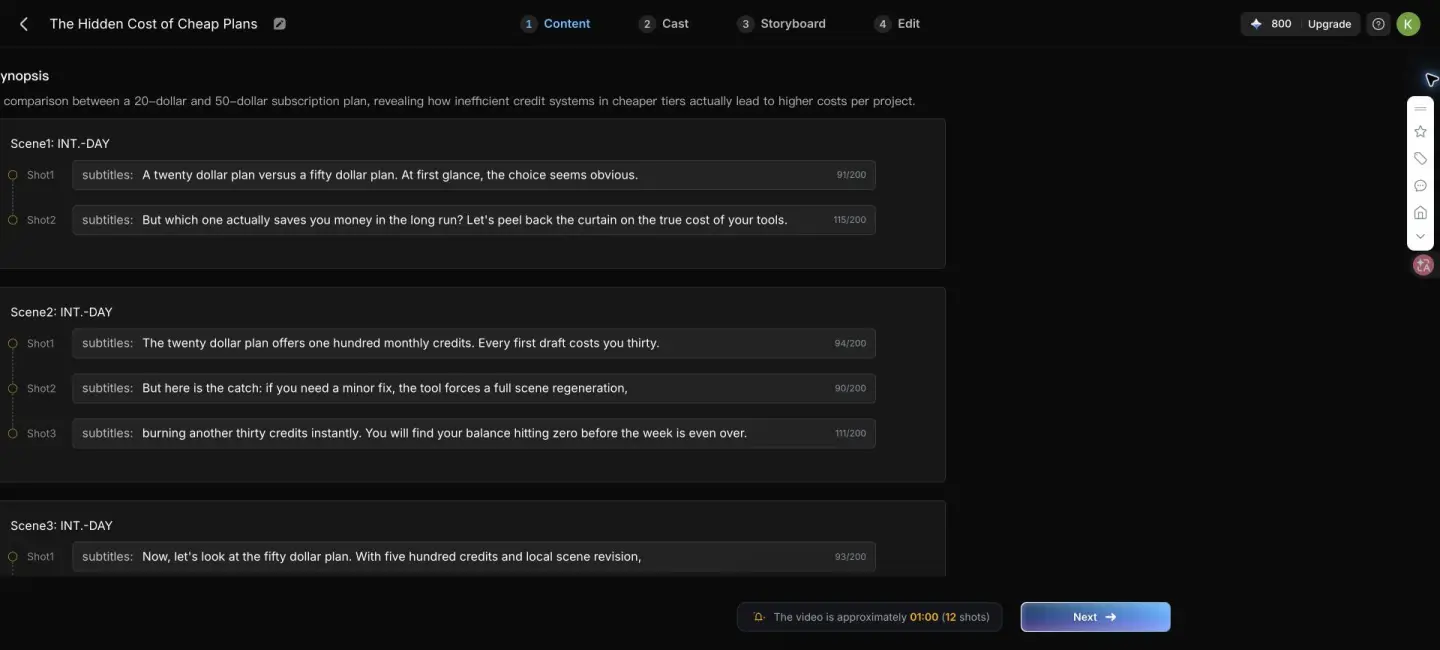Click the 90/200 character counter
Viewport: 1440px width, 650px height.
pos(850,388)
